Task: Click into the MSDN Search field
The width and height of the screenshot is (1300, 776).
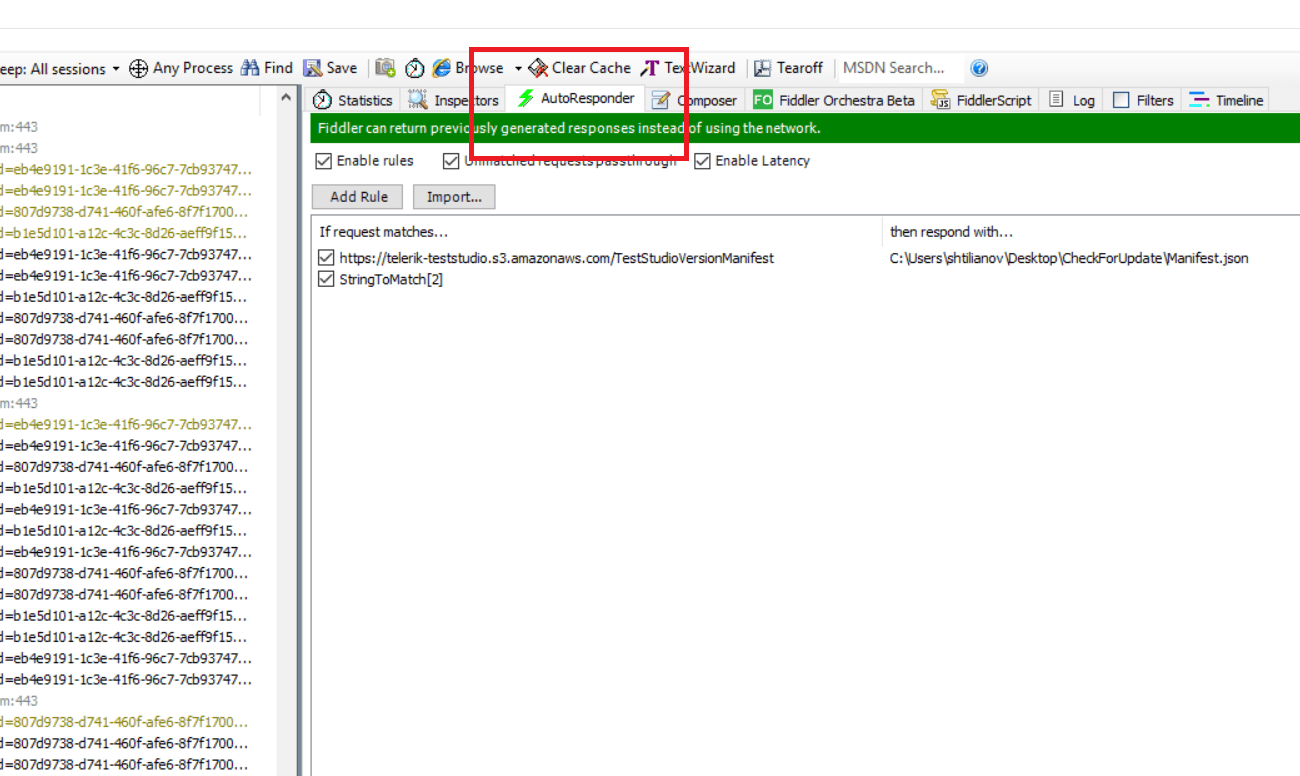Action: click(x=899, y=68)
